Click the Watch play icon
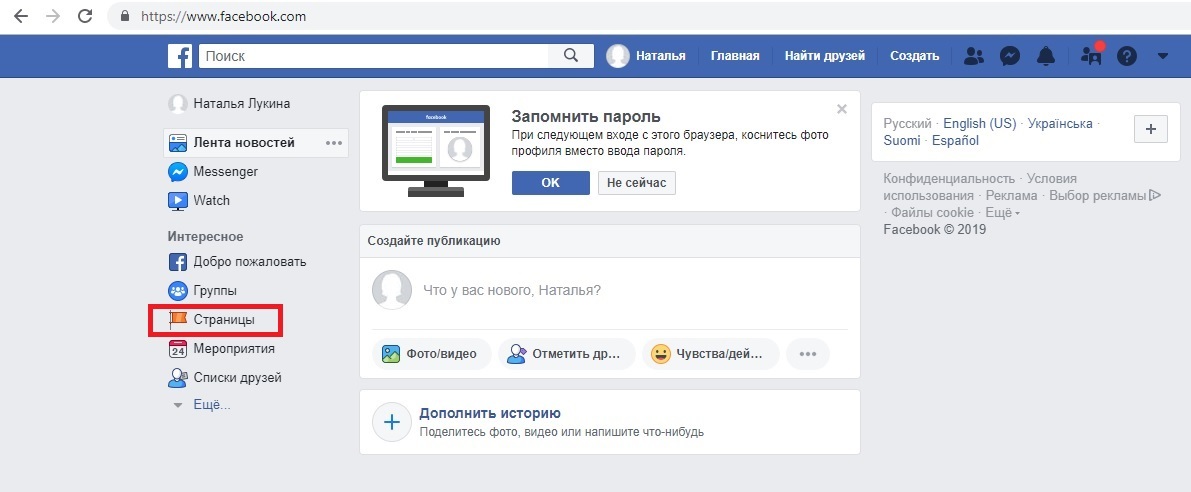The image size is (1191, 492). click(178, 200)
